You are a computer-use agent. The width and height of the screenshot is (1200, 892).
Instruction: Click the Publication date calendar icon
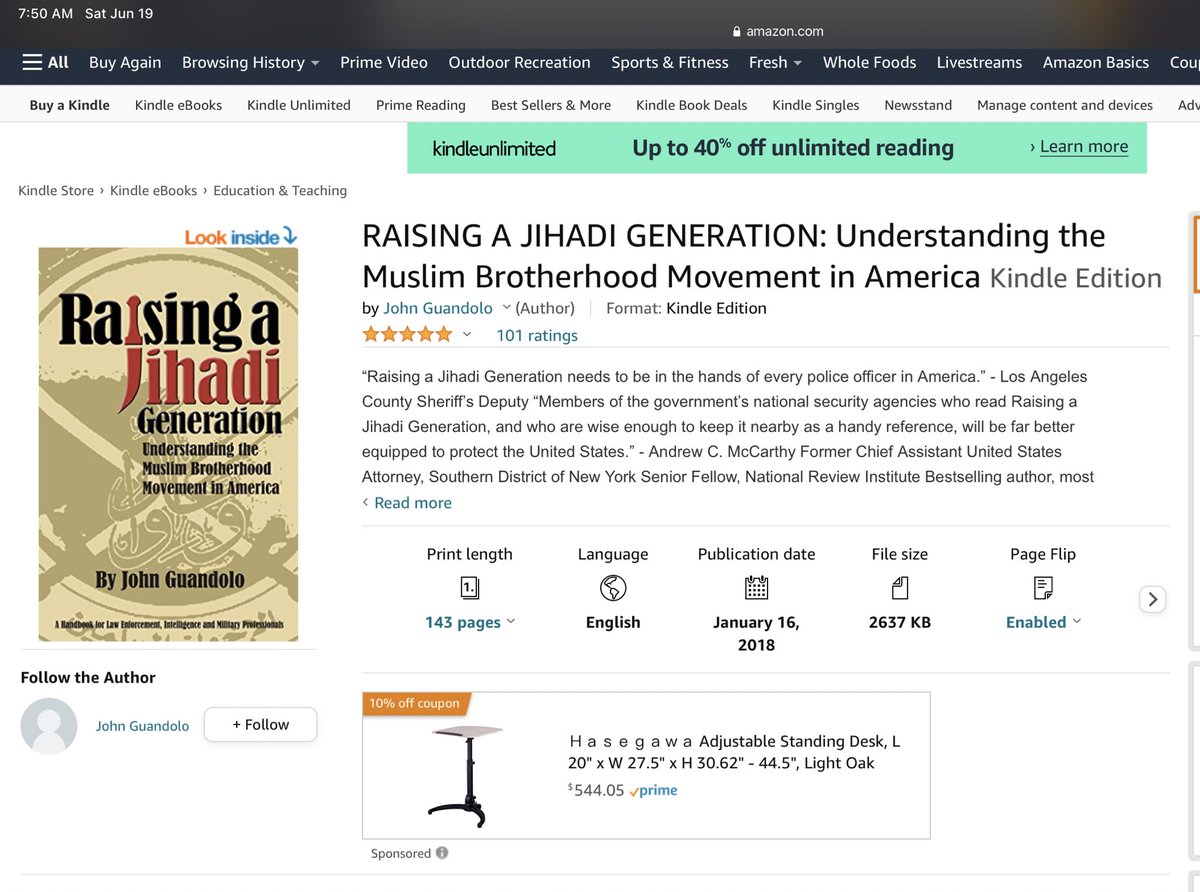coord(756,587)
